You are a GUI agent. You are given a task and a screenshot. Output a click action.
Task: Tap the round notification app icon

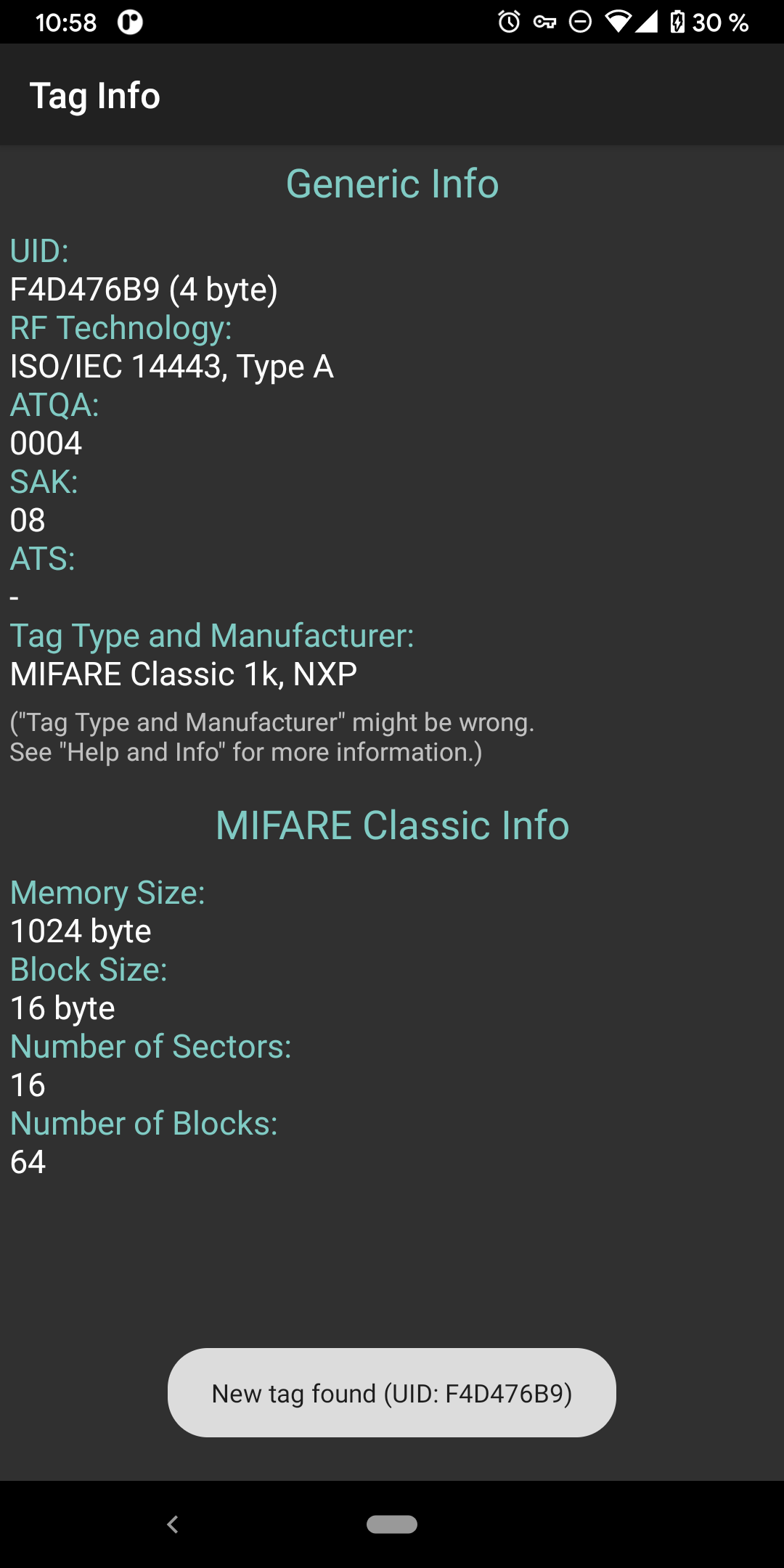pos(131,23)
